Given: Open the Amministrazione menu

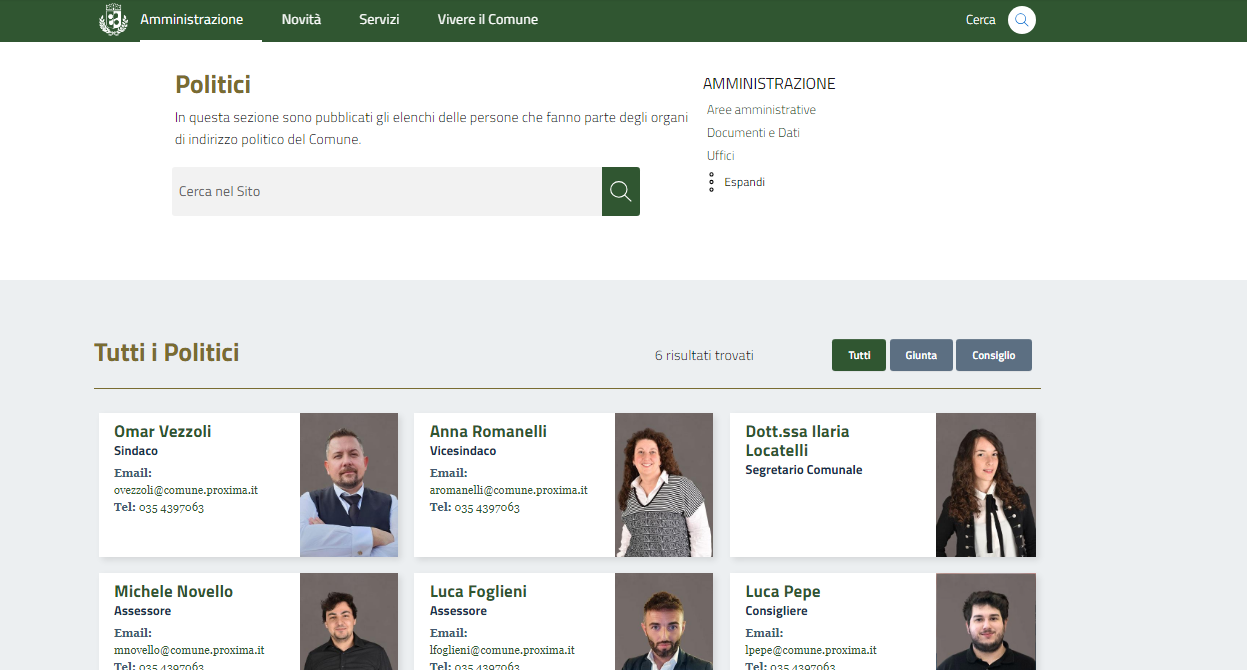Looking at the screenshot, I should point(191,20).
